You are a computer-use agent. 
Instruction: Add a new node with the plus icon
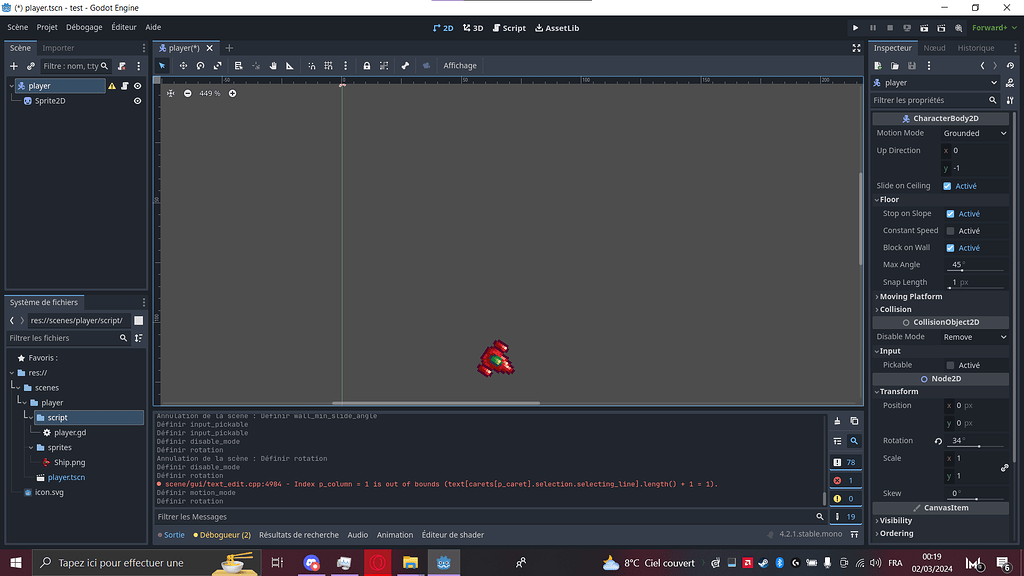coord(12,66)
